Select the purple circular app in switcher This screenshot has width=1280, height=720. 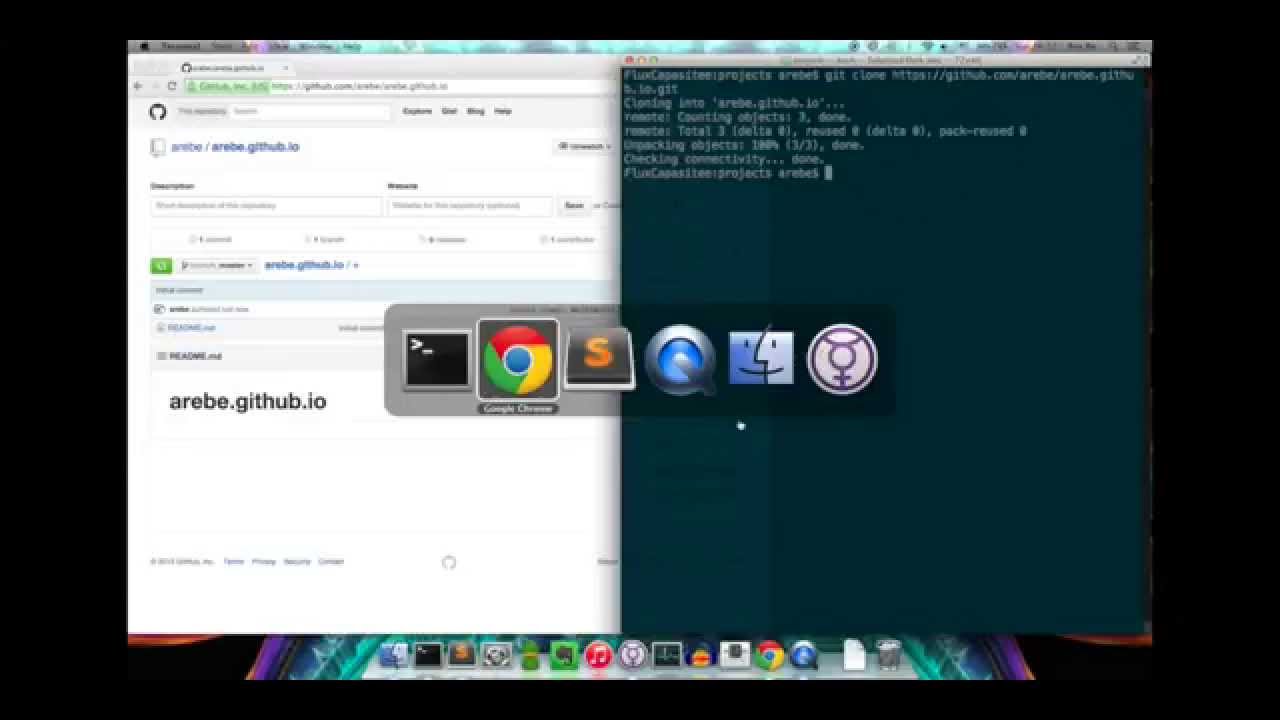coord(842,359)
